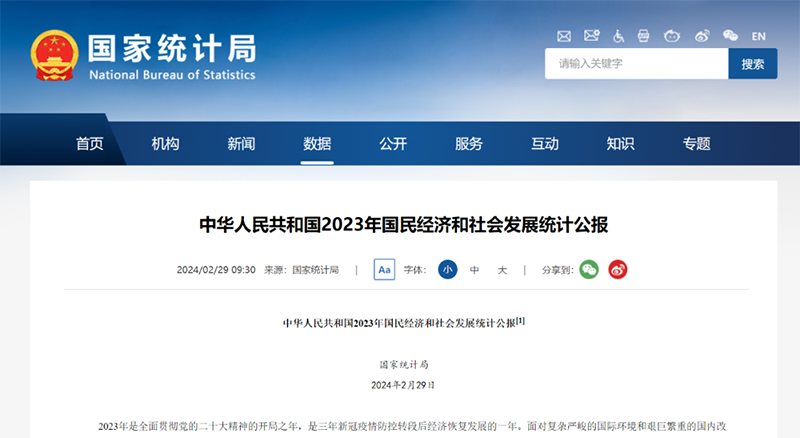Image resolution: width=800 pixels, height=438 pixels.
Task: Open the 数据 navigation tab
Action: 317,144
